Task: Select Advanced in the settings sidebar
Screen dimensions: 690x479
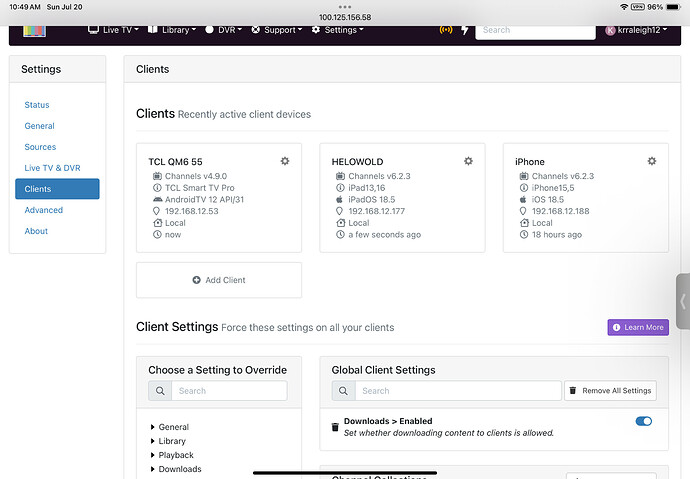Action: click(x=43, y=210)
